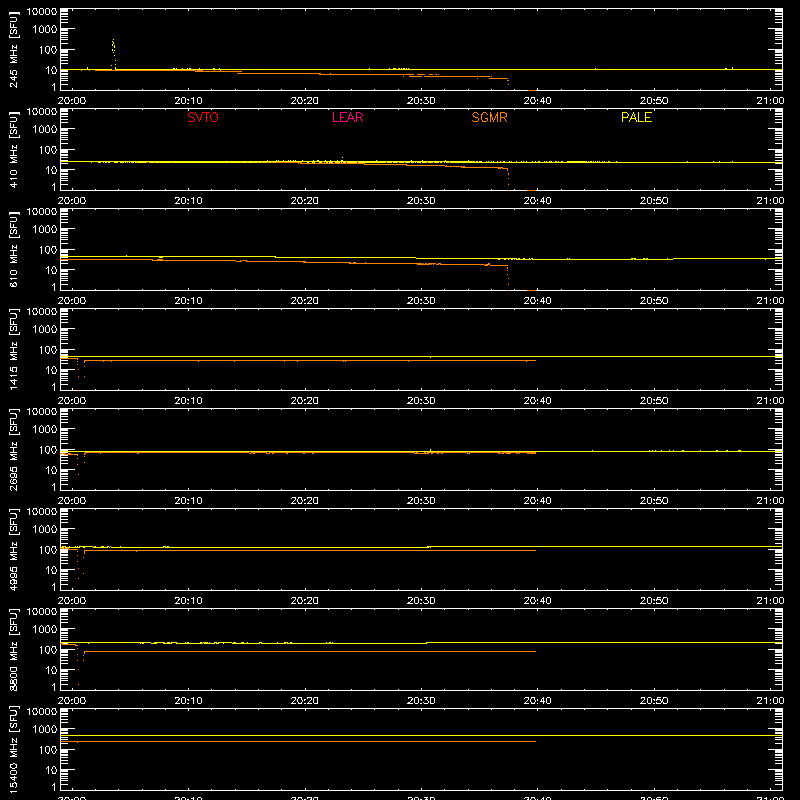Click 20:00 label beneath the 610 MHz panel
The width and height of the screenshot is (800, 800).
(71, 301)
